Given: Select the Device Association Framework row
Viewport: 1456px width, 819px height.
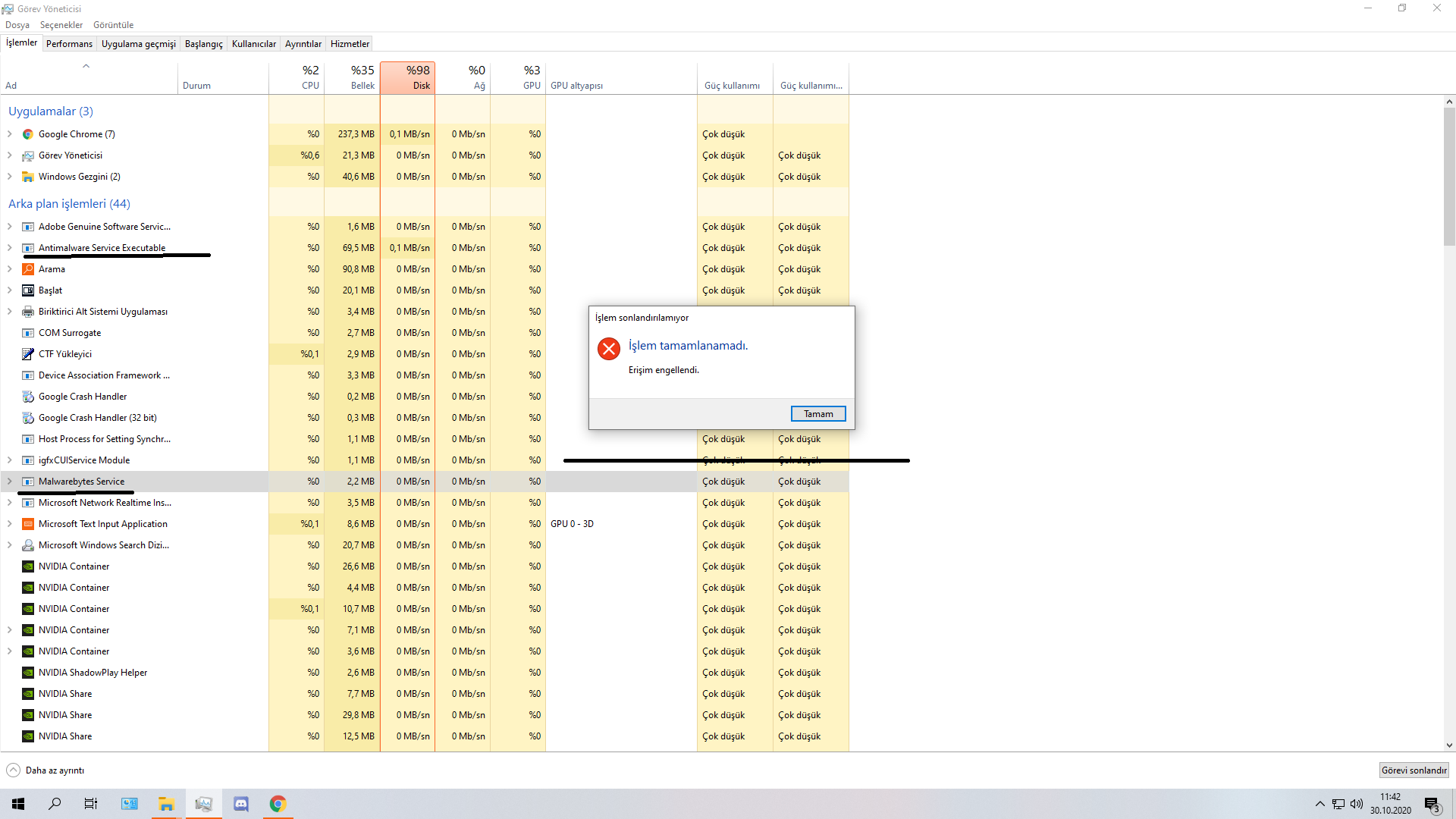Looking at the screenshot, I should tap(425, 375).
